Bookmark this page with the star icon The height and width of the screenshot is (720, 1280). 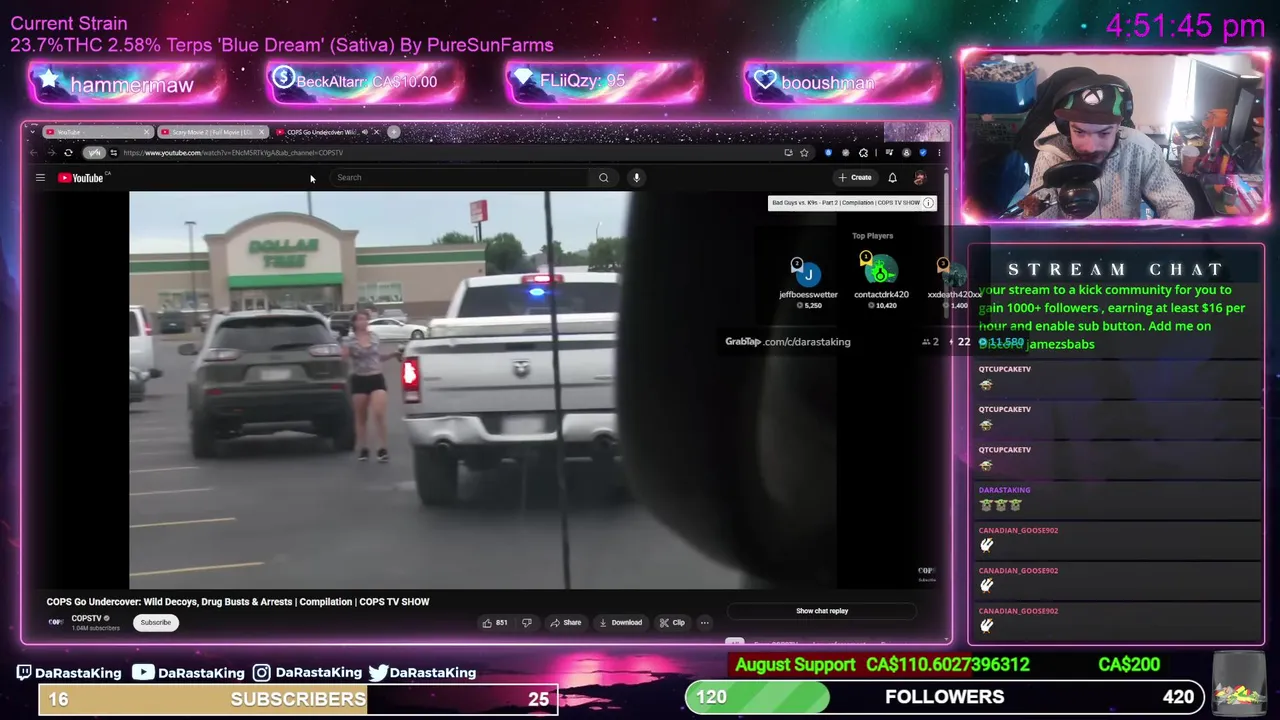point(804,153)
